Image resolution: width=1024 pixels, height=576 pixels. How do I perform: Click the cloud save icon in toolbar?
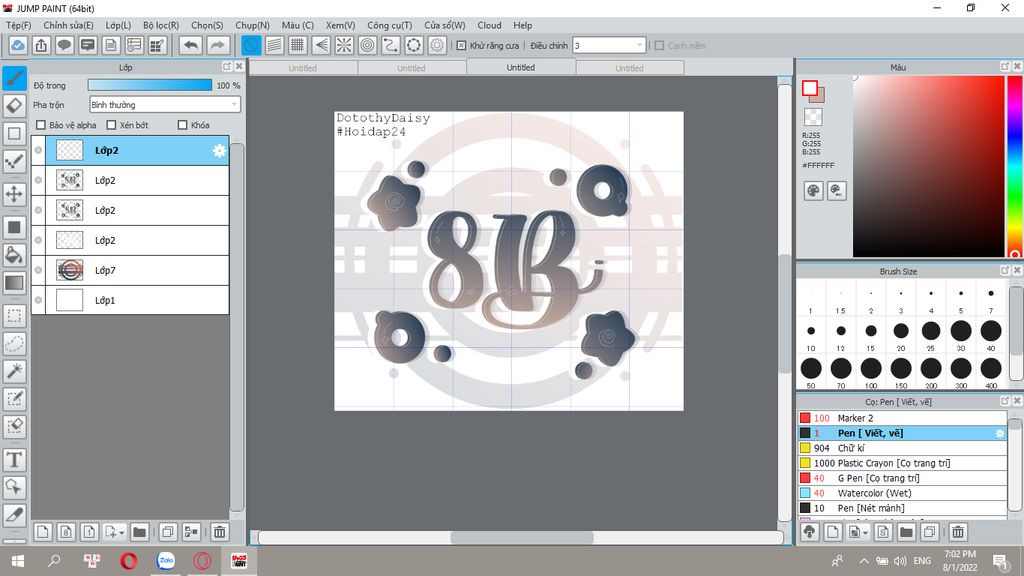(18, 45)
